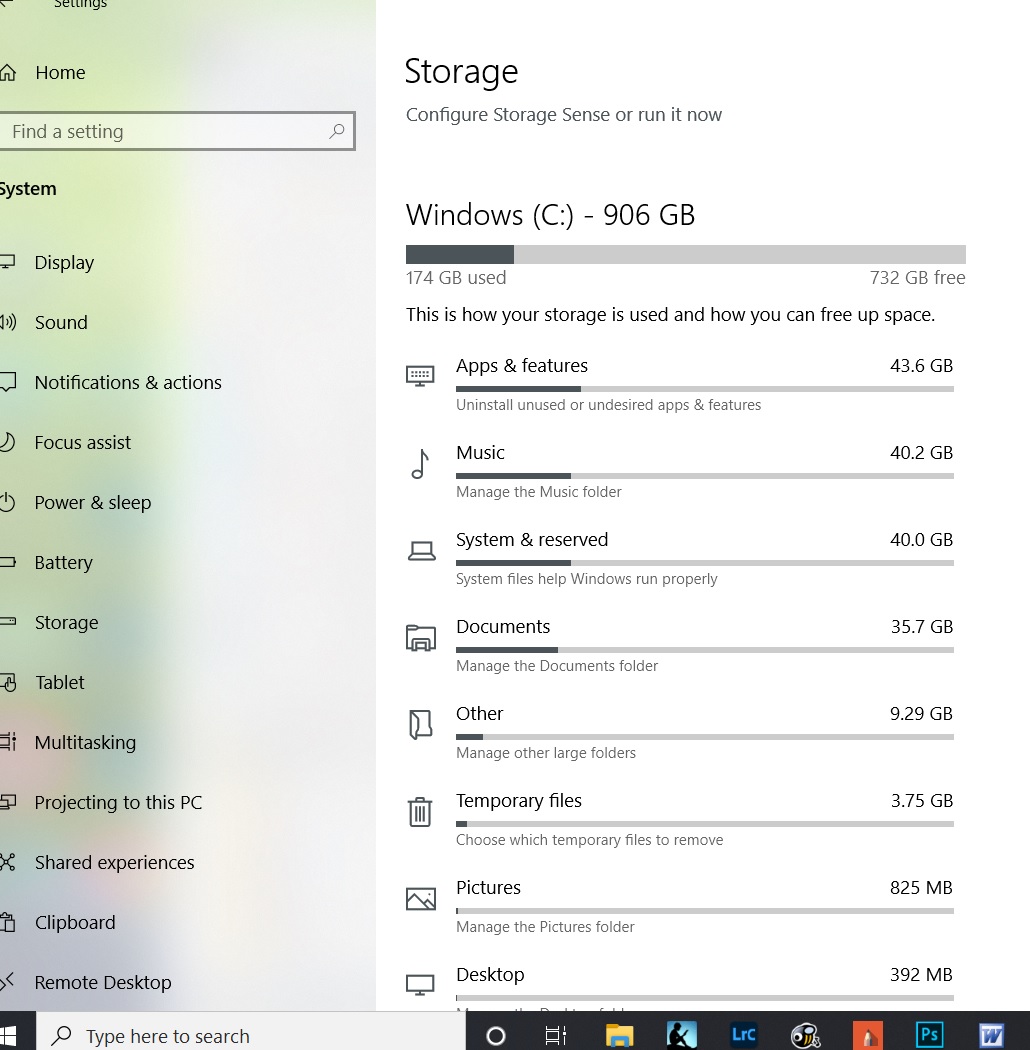Click the Shared experiences icon

[7, 862]
